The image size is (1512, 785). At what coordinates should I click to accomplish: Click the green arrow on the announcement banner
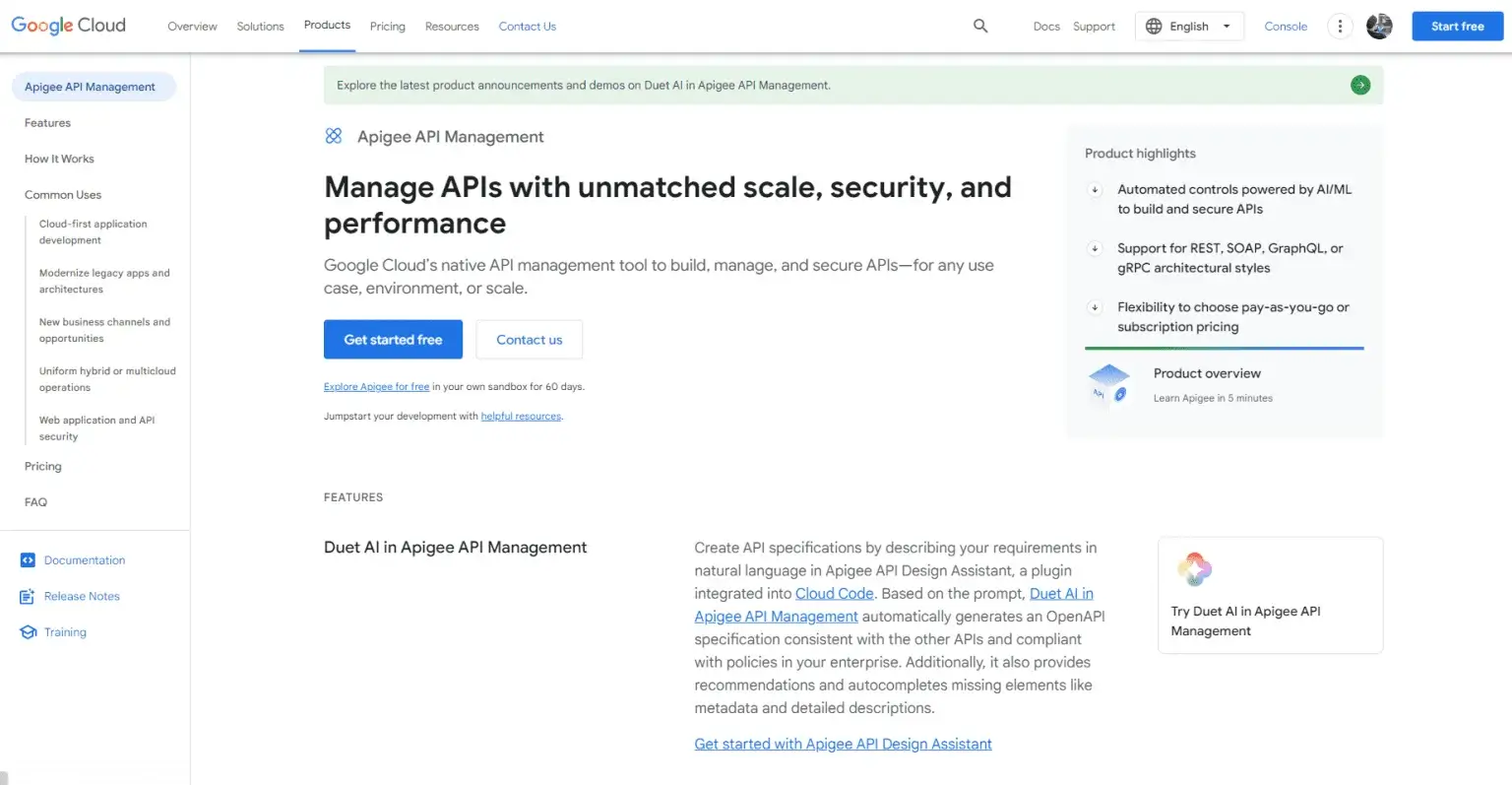(x=1359, y=85)
